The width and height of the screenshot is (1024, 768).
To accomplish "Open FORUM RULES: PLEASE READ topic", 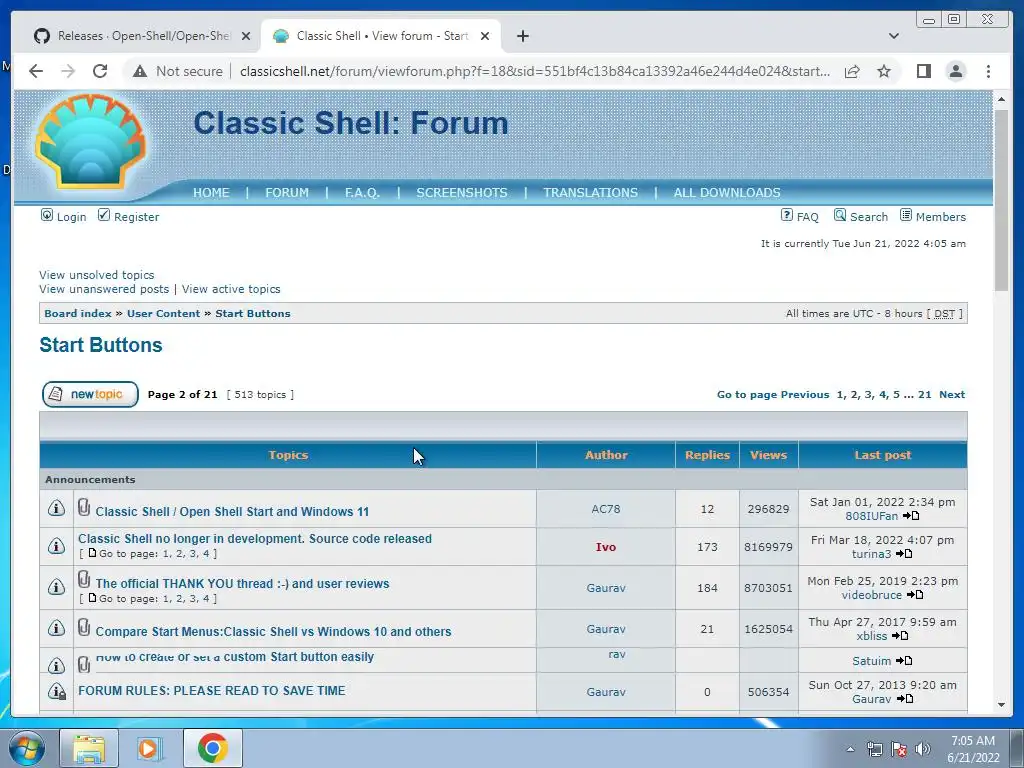I will click(212, 690).
